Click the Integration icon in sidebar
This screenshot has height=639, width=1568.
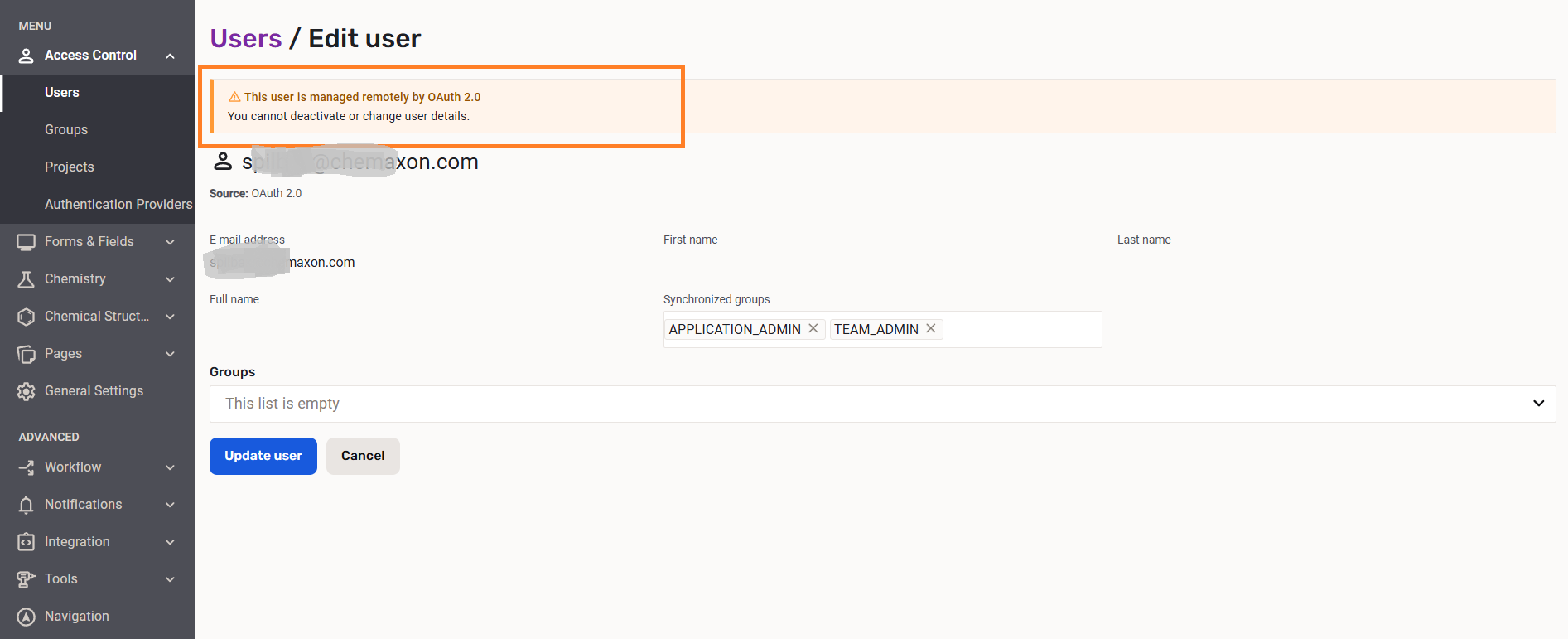(26, 542)
